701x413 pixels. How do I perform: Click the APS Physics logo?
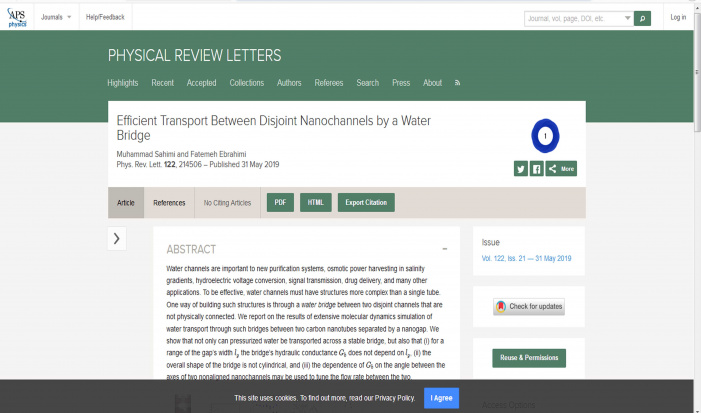click(17, 17)
